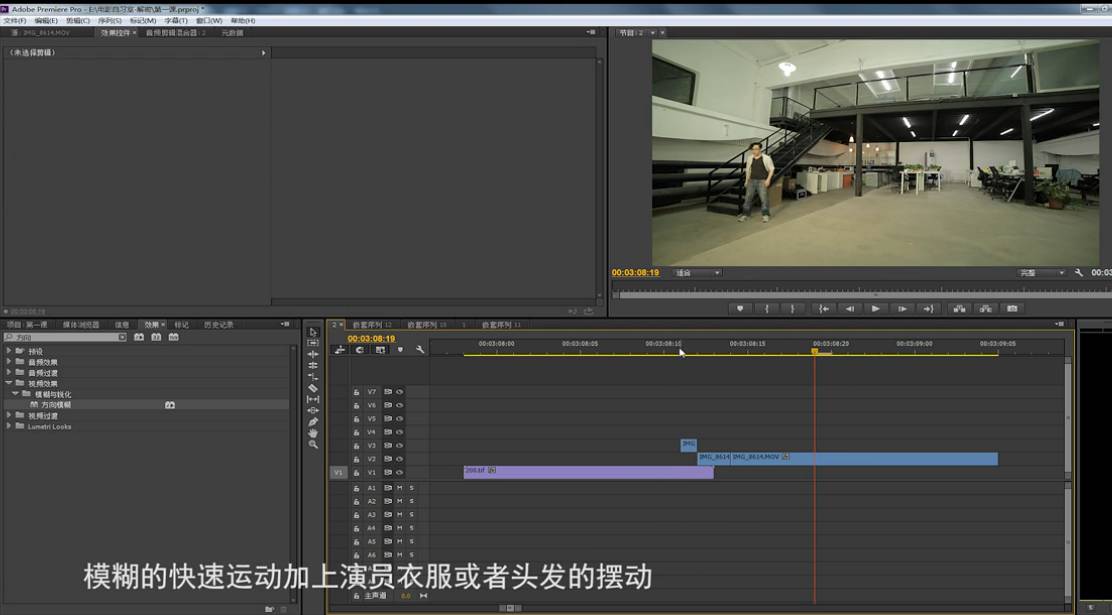Toggle visibility eye of track V1
1112x615 pixels.
point(399,472)
